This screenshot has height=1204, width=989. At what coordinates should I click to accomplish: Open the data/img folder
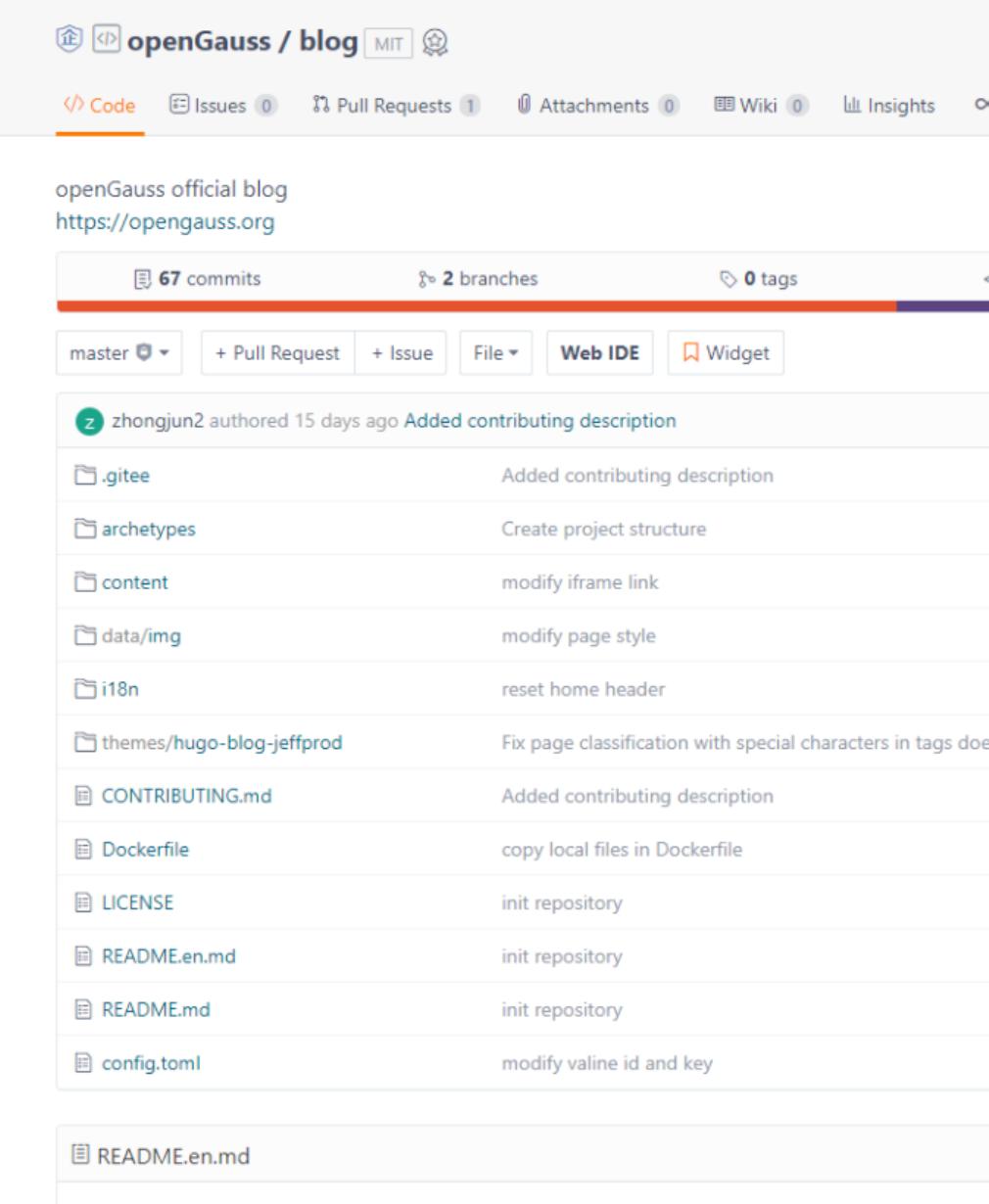coord(141,636)
